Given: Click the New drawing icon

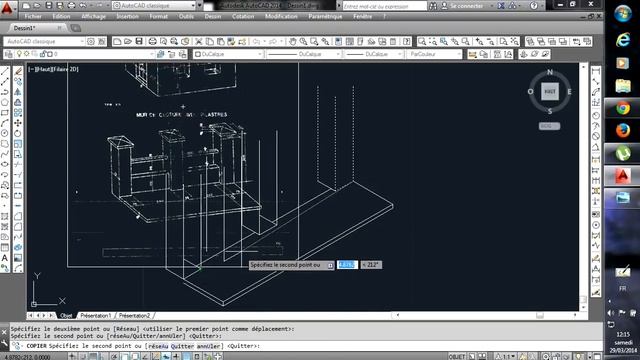Looking at the screenshot, I should (117, 41).
